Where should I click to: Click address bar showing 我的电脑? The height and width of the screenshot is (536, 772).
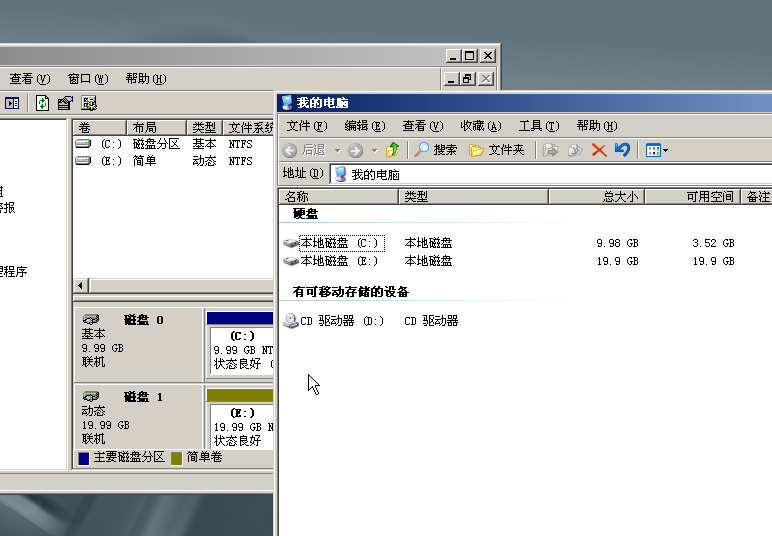point(551,174)
